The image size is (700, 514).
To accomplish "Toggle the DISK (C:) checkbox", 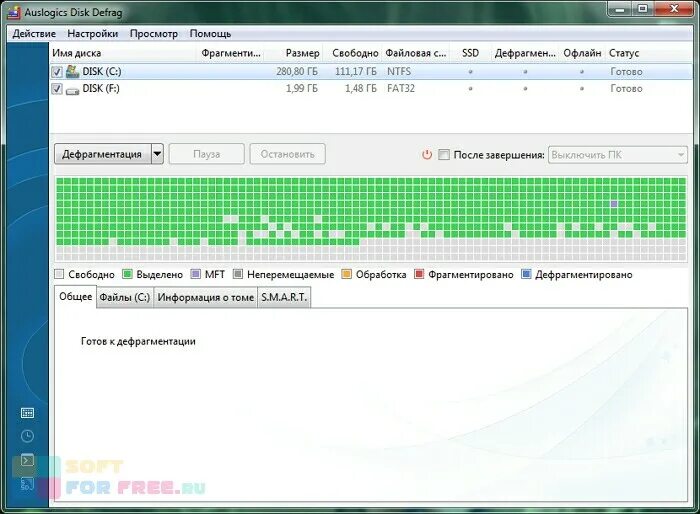I will point(57,71).
